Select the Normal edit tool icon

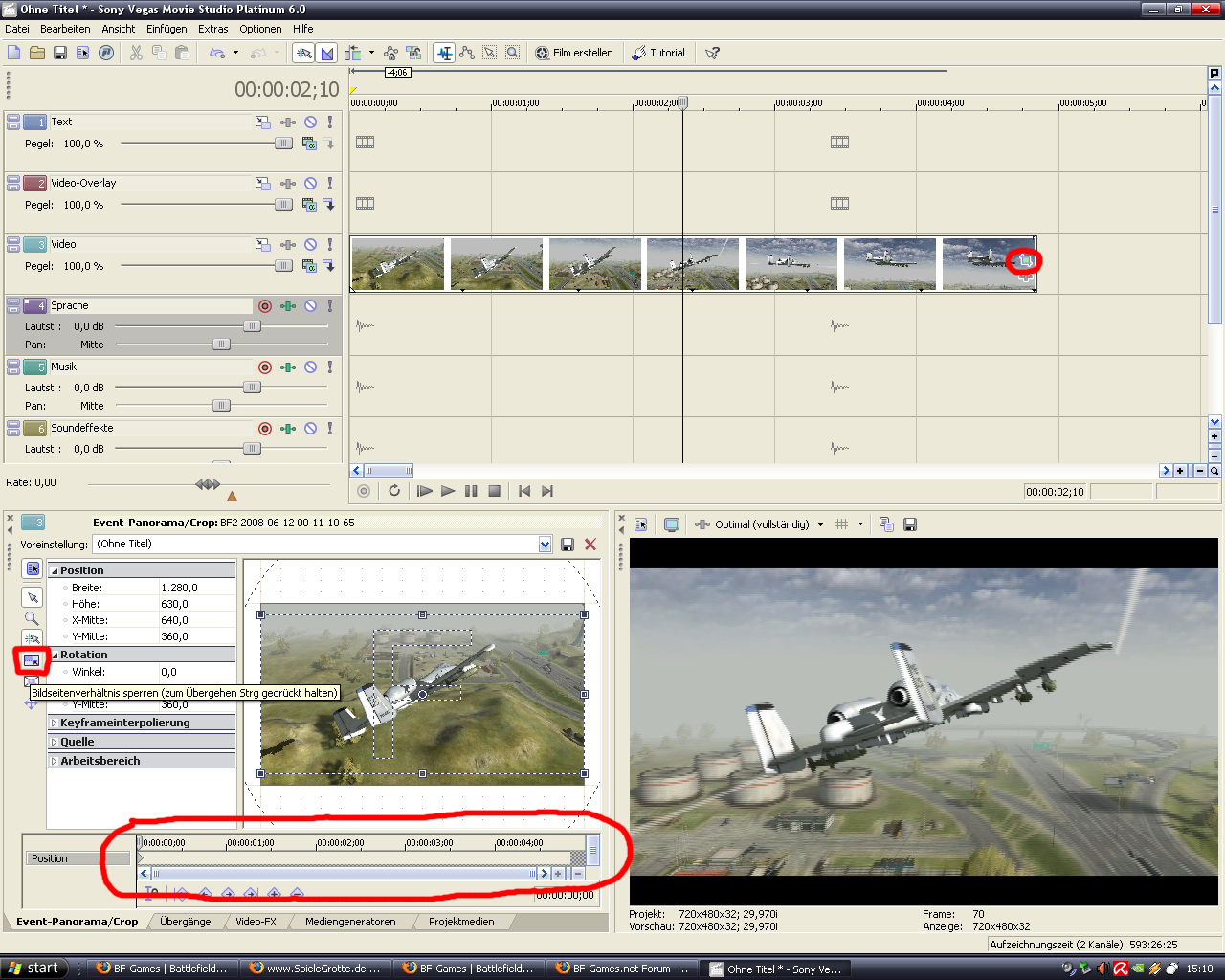444,53
